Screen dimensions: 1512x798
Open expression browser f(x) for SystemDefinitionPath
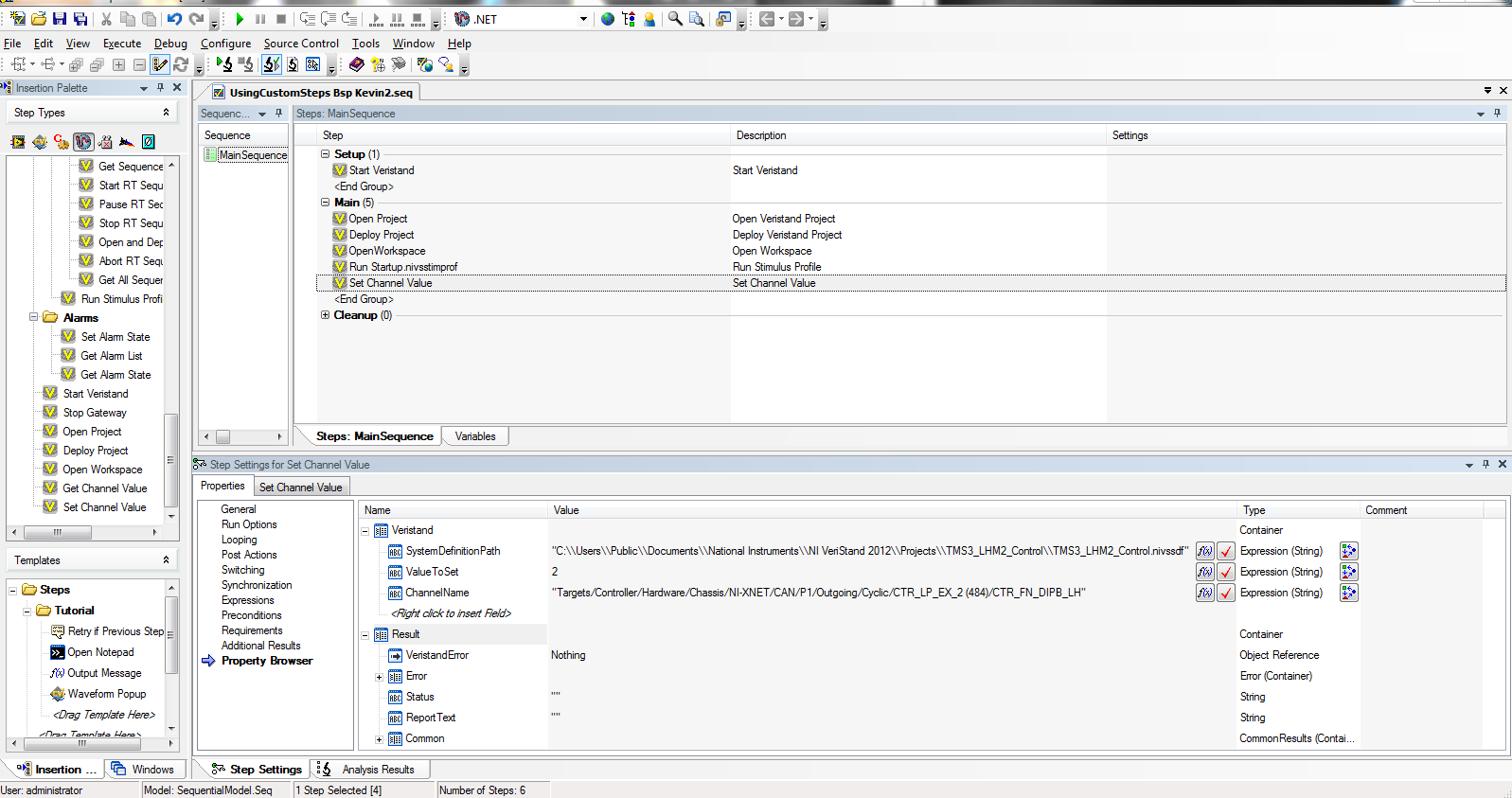click(x=1204, y=551)
